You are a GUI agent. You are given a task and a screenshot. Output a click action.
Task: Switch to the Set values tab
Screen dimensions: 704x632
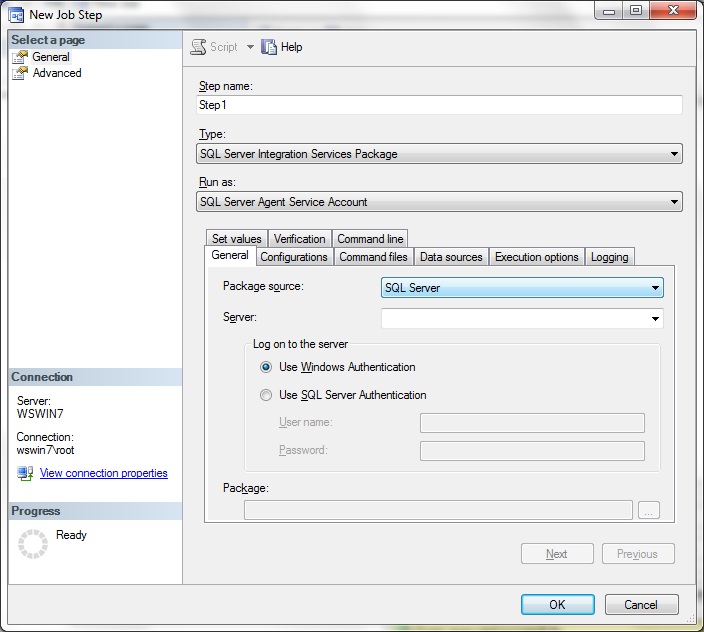(x=237, y=239)
